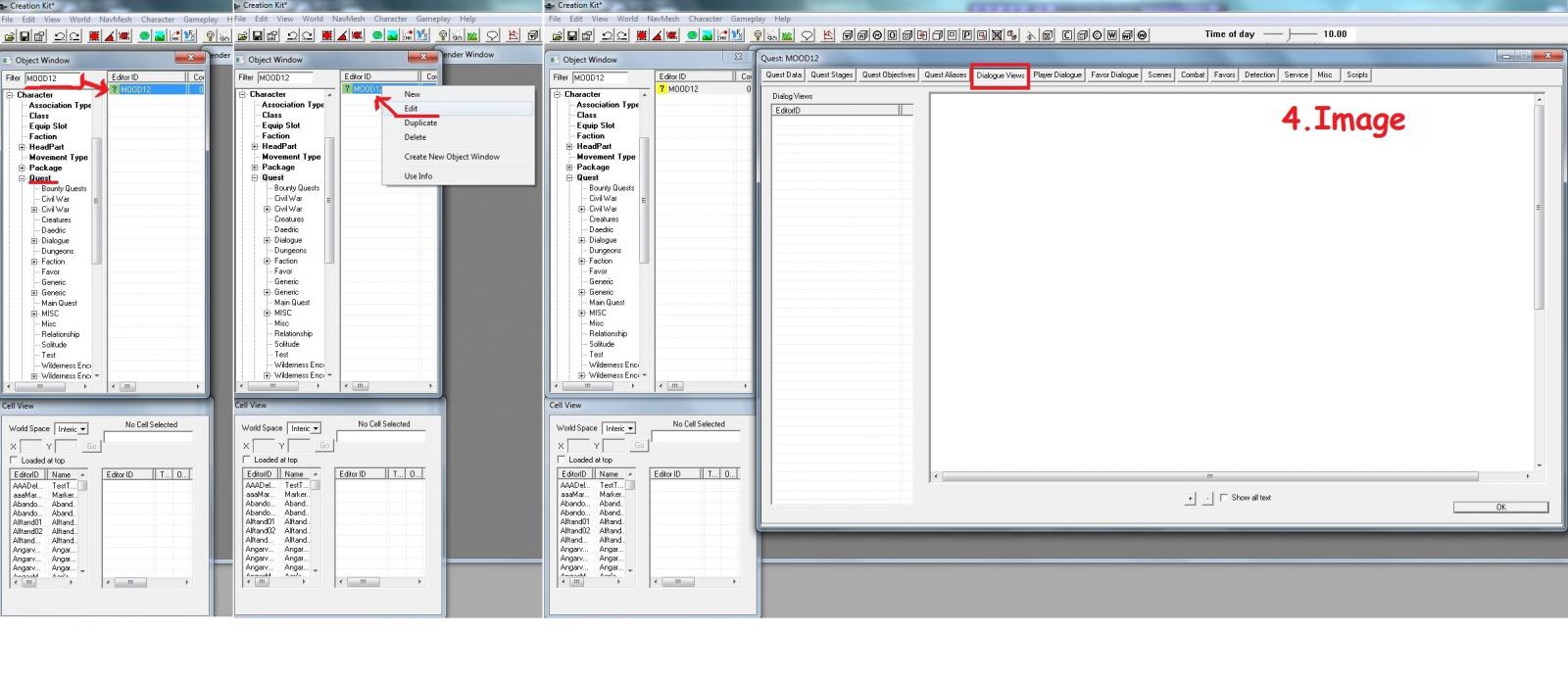Image resolution: width=1568 pixels, height=683 pixels.
Task: Click Open folder icon in left Creation Kit toolbar
Action: pos(10,36)
